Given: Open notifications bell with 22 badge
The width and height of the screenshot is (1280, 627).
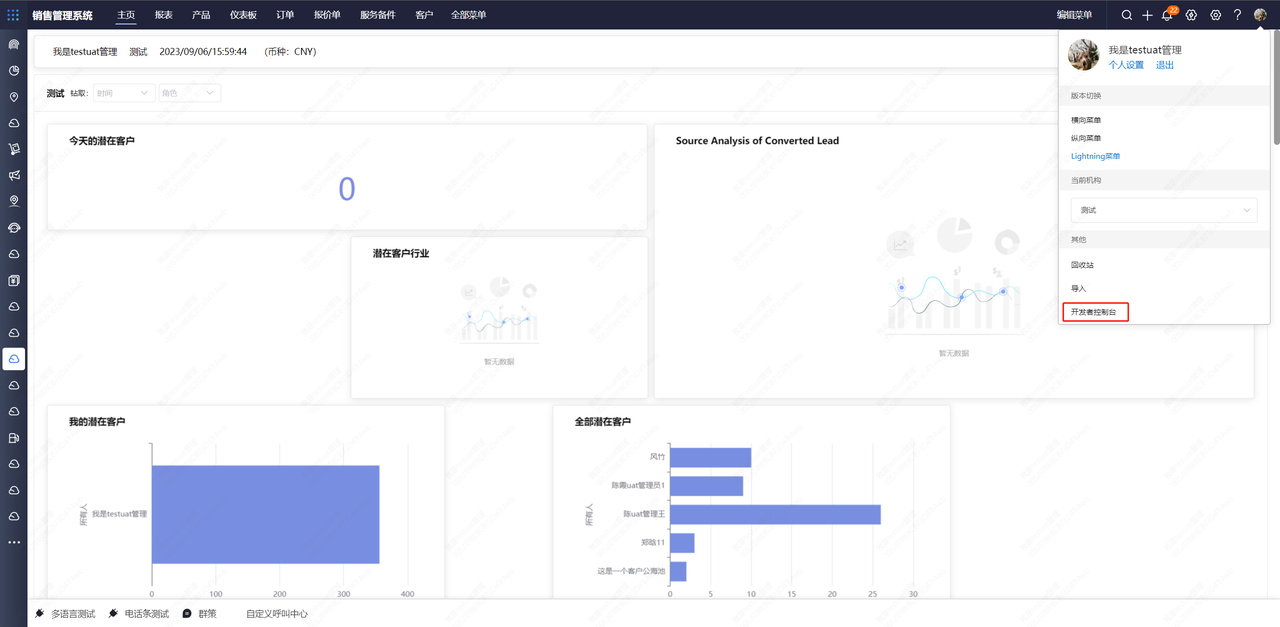Looking at the screenshot, I should (x=1167, y=15).
